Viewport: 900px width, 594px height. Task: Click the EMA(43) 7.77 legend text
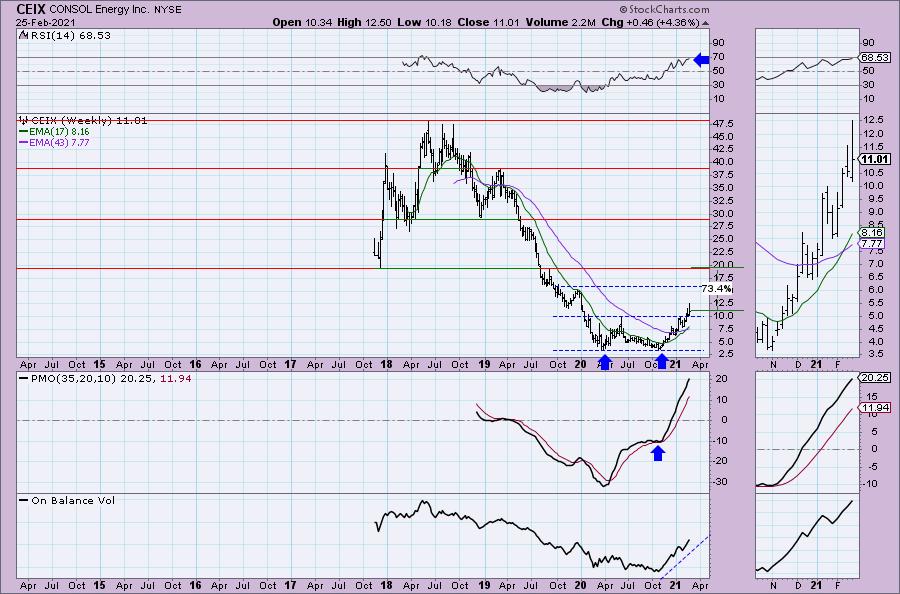click(59, 142)
